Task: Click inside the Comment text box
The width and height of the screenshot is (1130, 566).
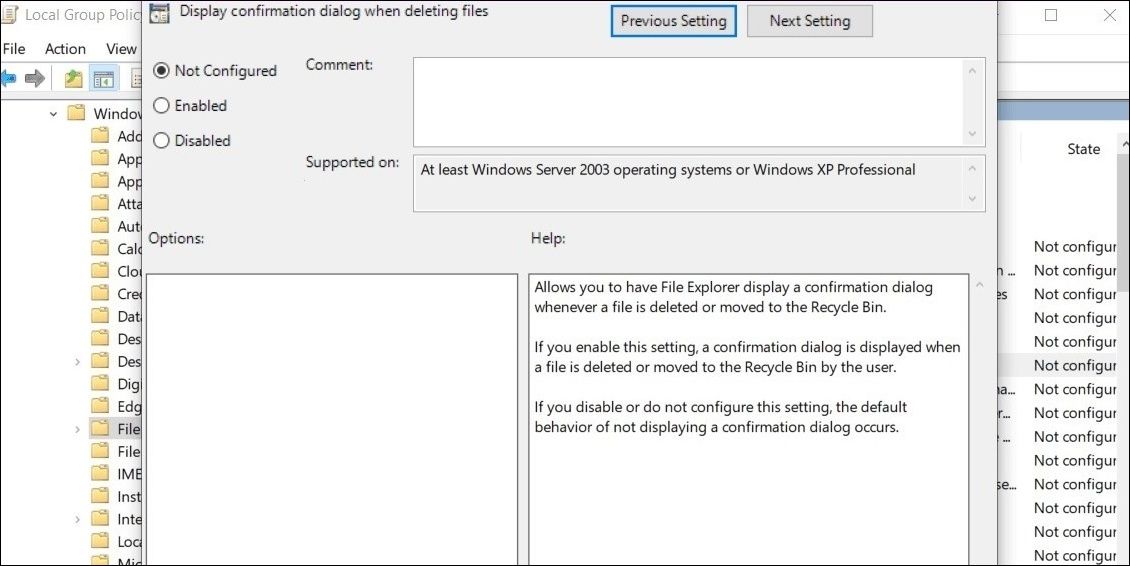Action: tap(688, 102)
